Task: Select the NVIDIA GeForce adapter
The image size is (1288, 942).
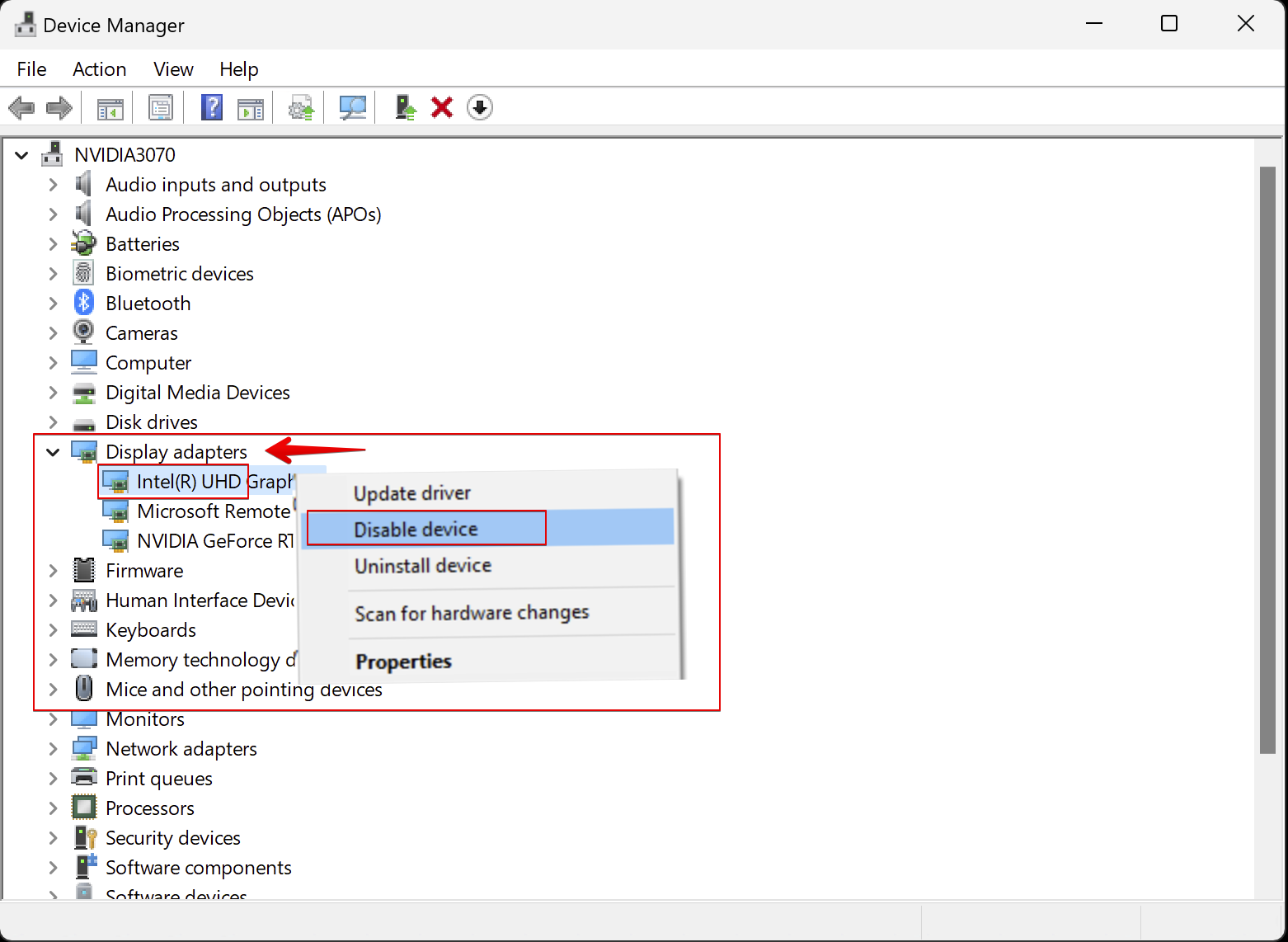Action: pyautogui.click(x=215, y=540)
